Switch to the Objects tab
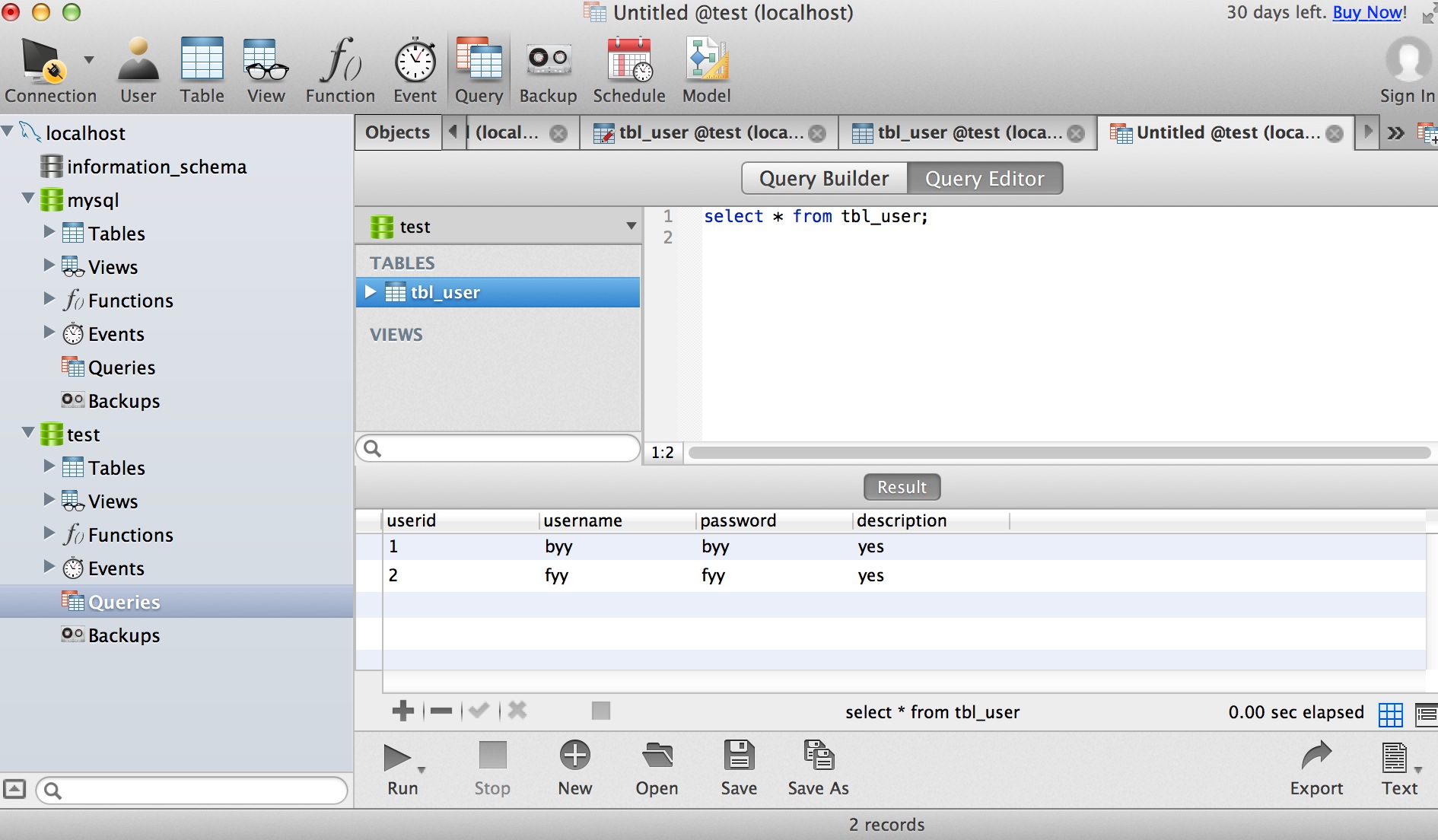Screen dimensions: 1438x840 pyautogui.click(x=397, y=132)
